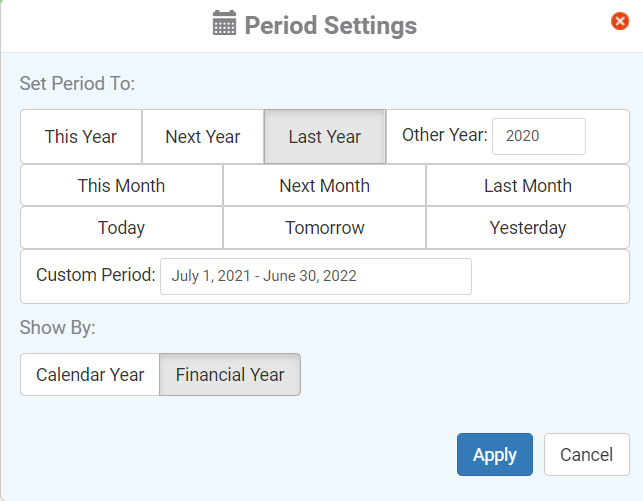Click the Period Settings title text
This screenshot has height=501, width=643.
tap(331, 25)
